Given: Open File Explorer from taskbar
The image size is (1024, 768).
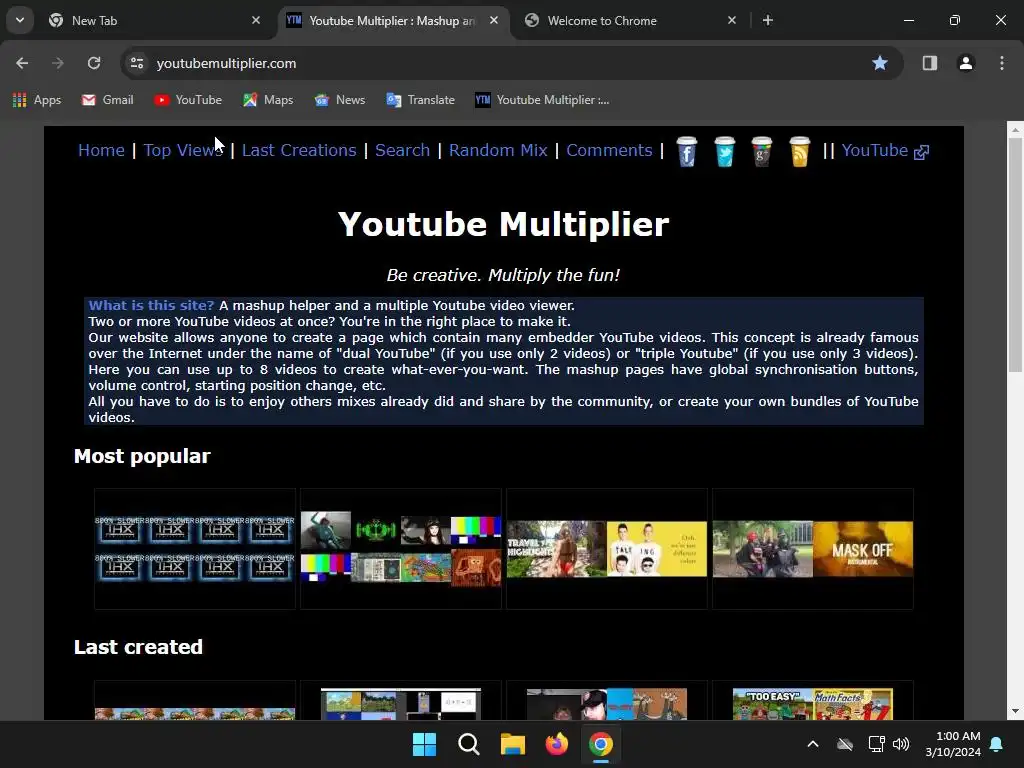Looking at the screenshot, I should point(513,744).
